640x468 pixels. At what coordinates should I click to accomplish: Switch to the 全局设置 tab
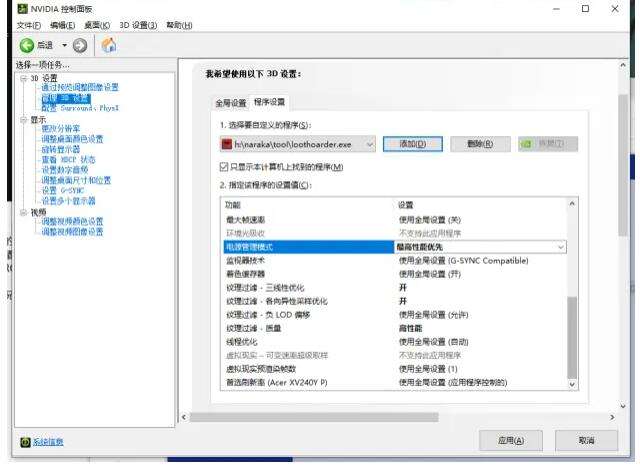tap(231, 103)
